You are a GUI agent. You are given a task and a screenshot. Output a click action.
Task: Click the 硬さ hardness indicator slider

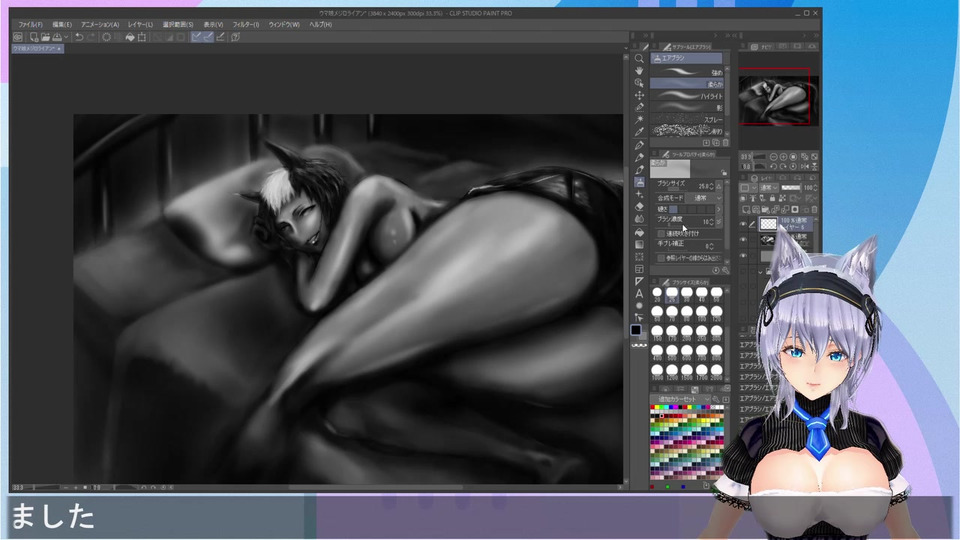pos(691,209)
